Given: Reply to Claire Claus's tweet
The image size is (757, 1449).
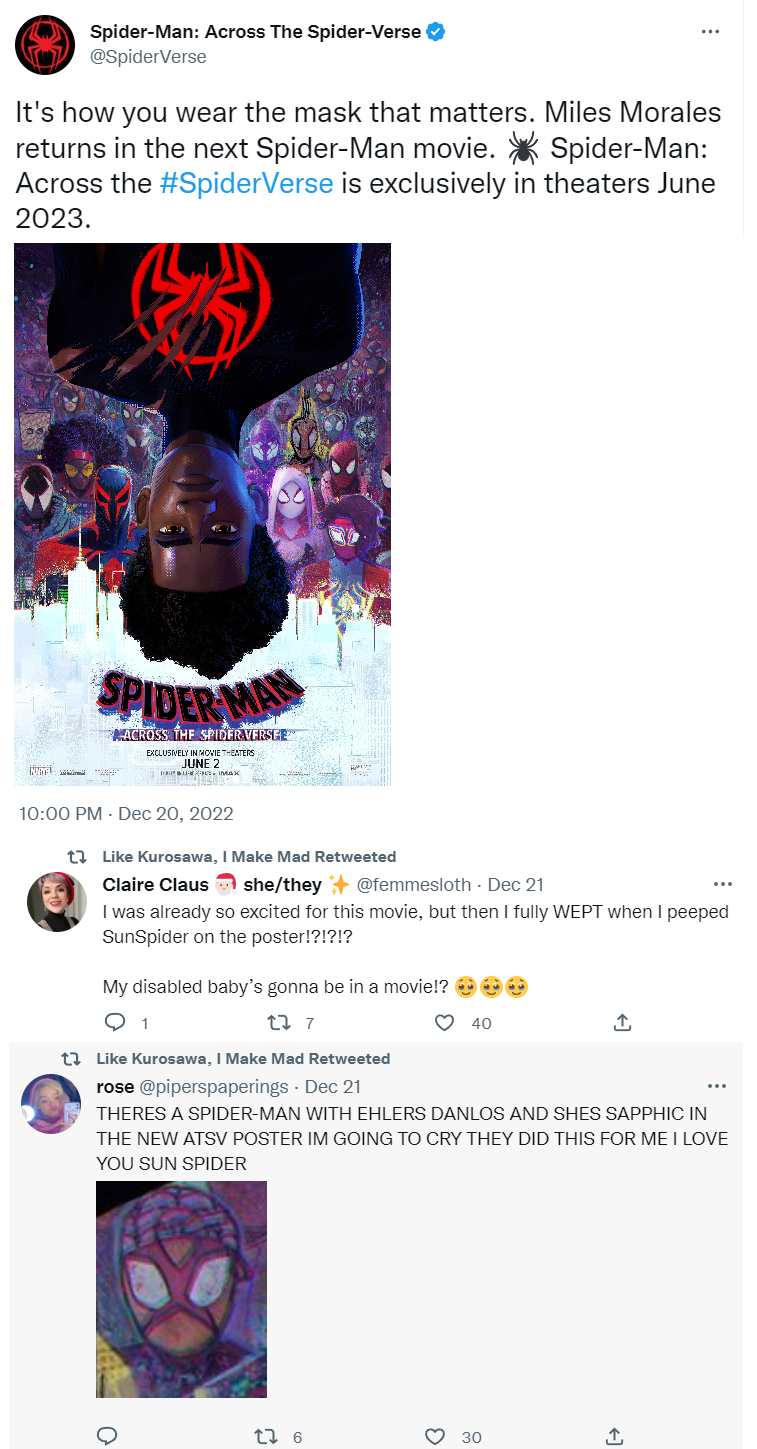Looking at the screenshot, I should (x=116, y=1022).
